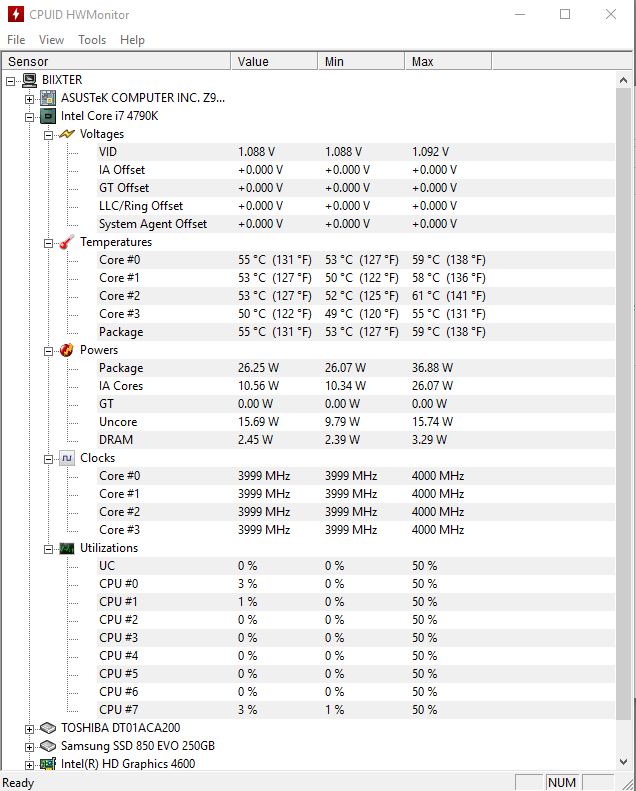Maximize the HWMonitor window
The width and height of the screenshot is (636, 791).
click(565, 14)
